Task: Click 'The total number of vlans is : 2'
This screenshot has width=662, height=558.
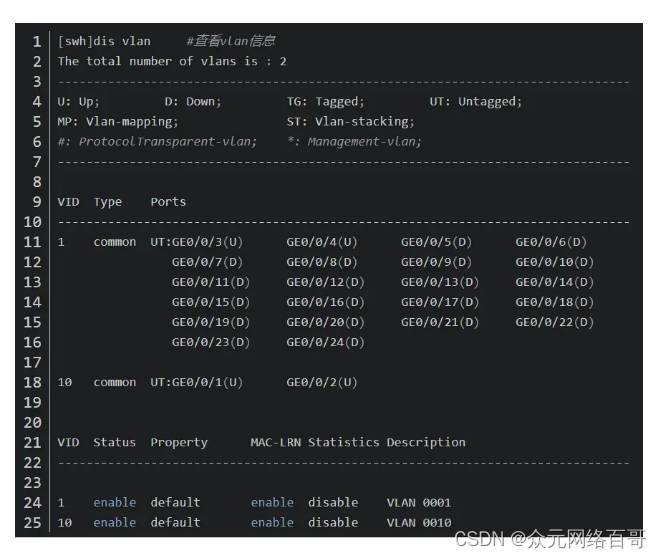Action: pyautogui.click(x=172, y=61)
